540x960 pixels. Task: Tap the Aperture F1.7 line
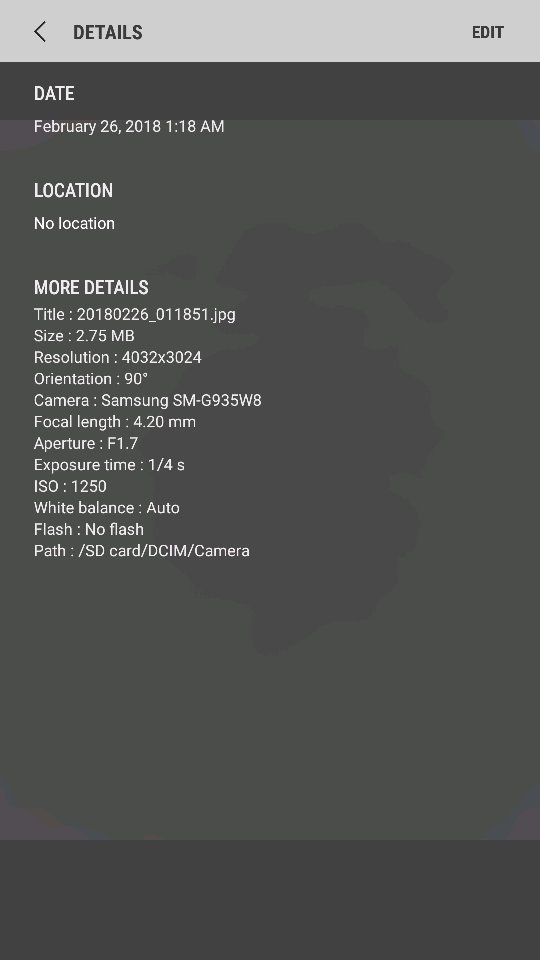[86, 443]
